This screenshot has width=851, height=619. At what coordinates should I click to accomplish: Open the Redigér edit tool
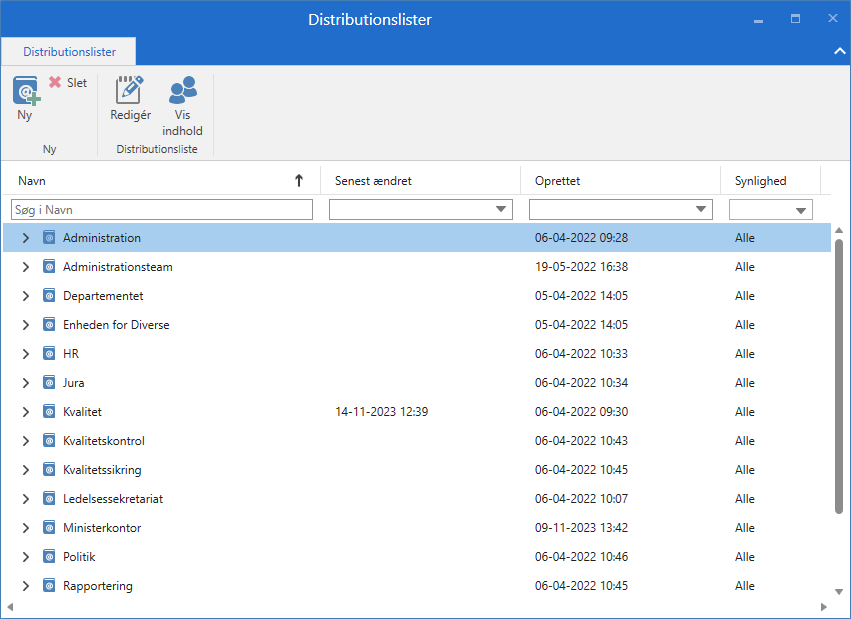[x=130, y=99]
